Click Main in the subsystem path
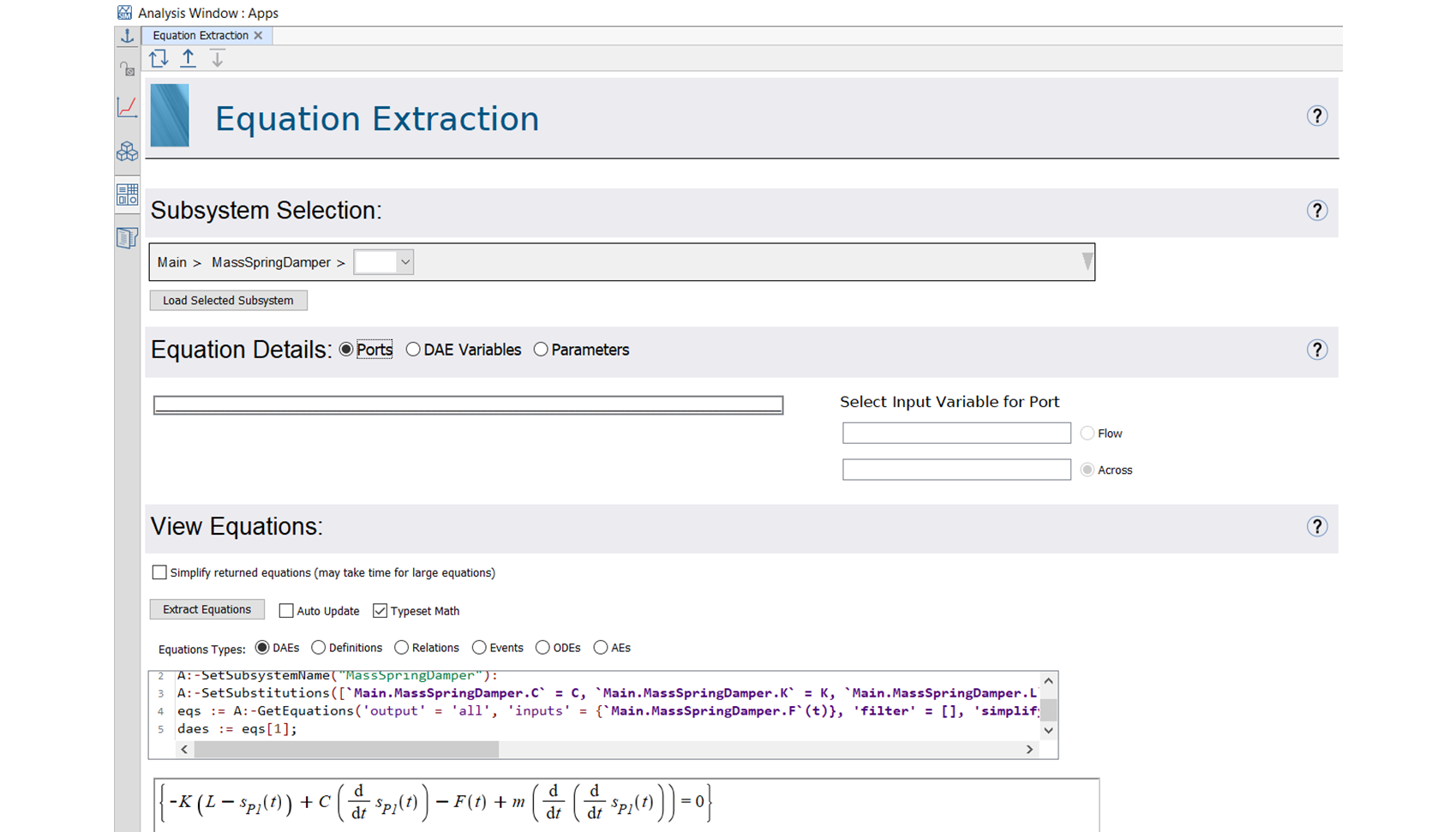The height and width of the screenshot is (832, 1456). (171, 262)
